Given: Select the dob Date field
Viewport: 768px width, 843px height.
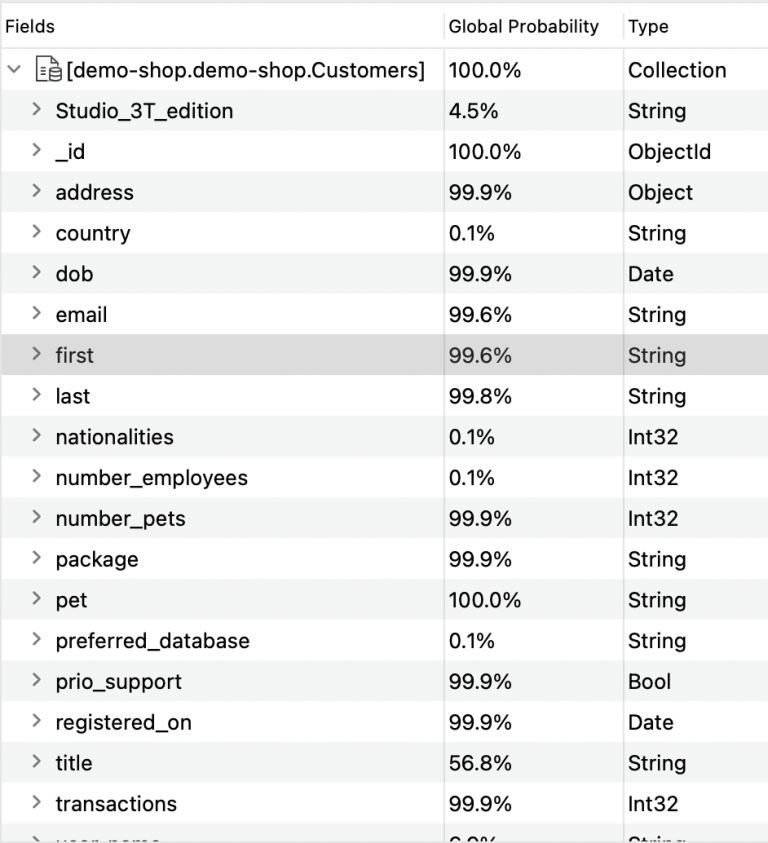Looking at the screenshot, I should coord(73,273).
